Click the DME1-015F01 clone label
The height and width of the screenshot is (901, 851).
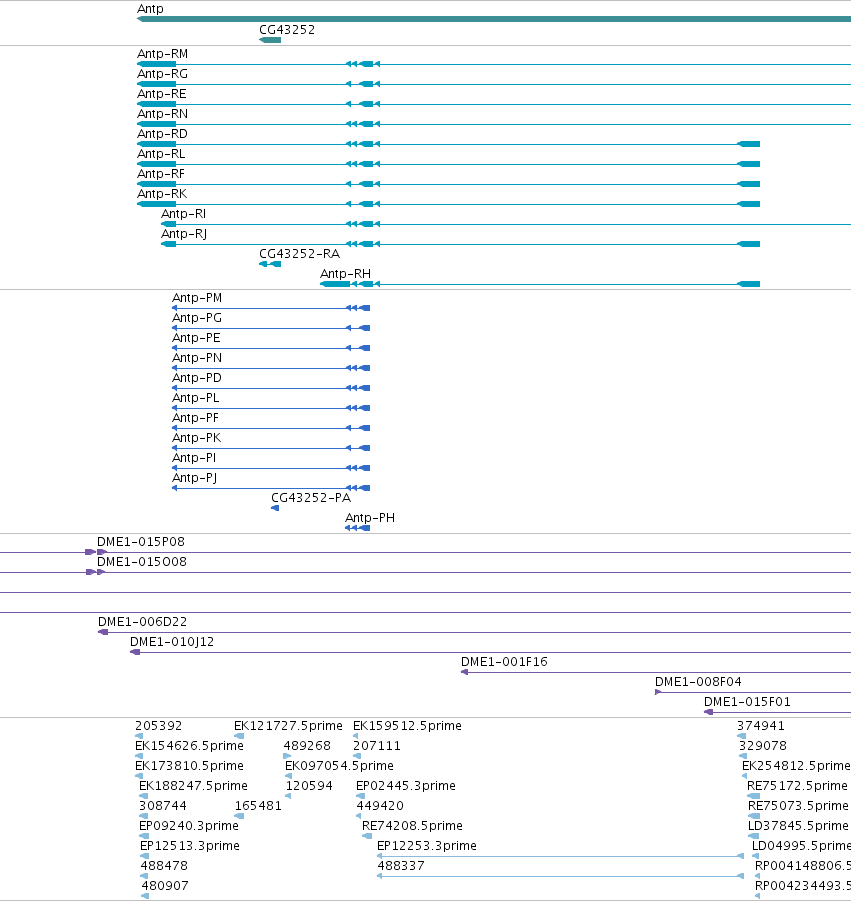748,702
